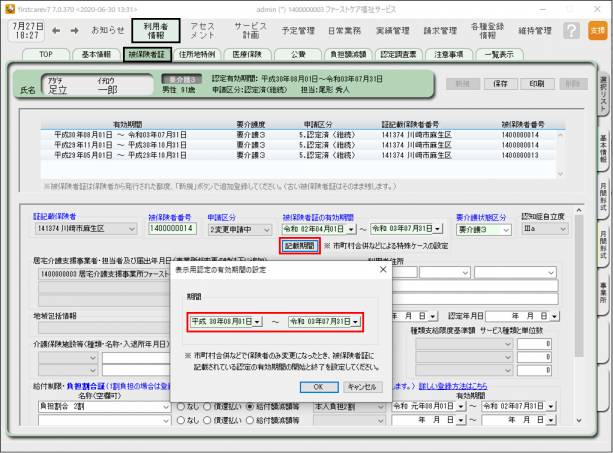The width and height of the screenshot is (613, 453).
Task: Click the main form panel vertical scrollbar
Action: point(579,315)
